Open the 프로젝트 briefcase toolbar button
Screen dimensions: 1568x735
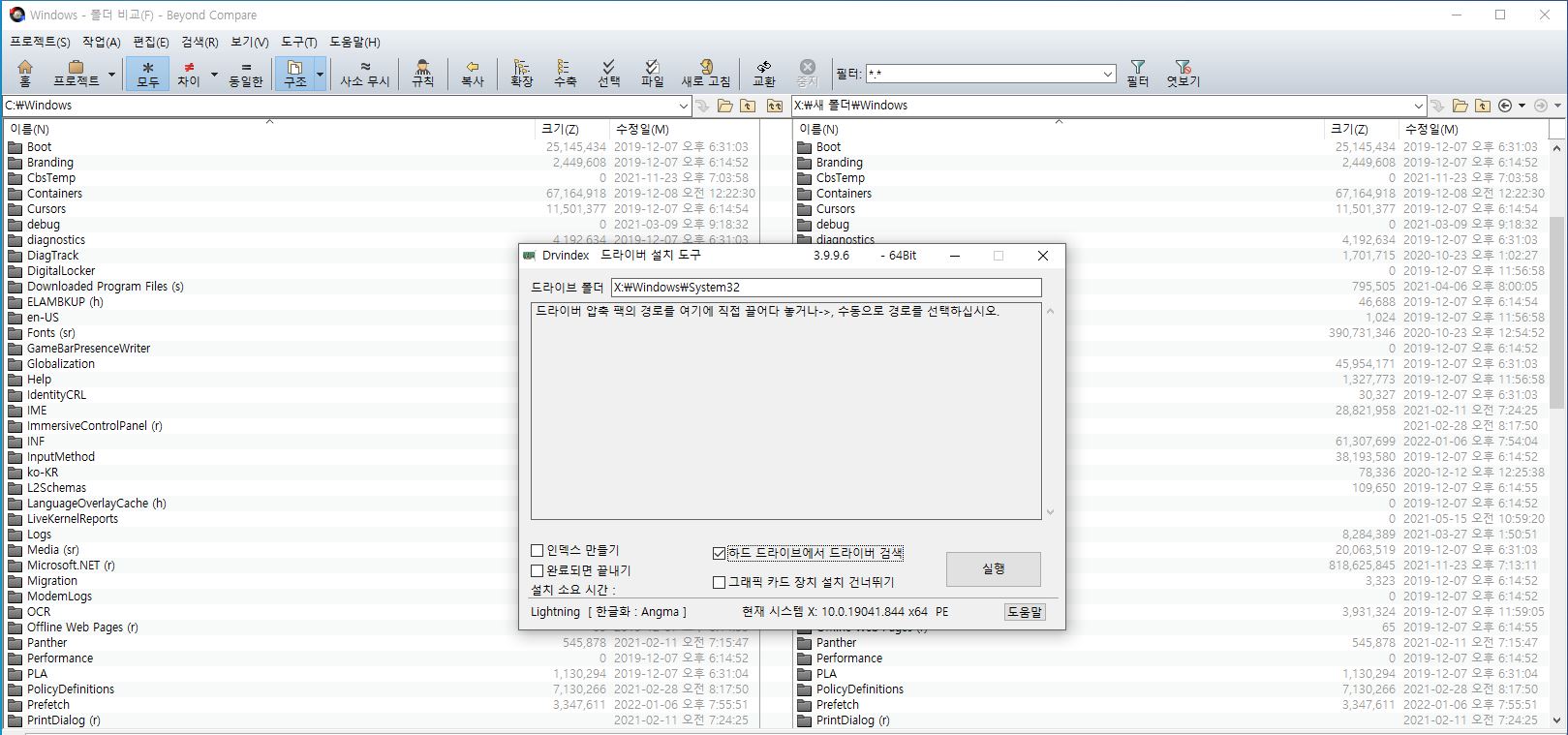click(76, 73)
